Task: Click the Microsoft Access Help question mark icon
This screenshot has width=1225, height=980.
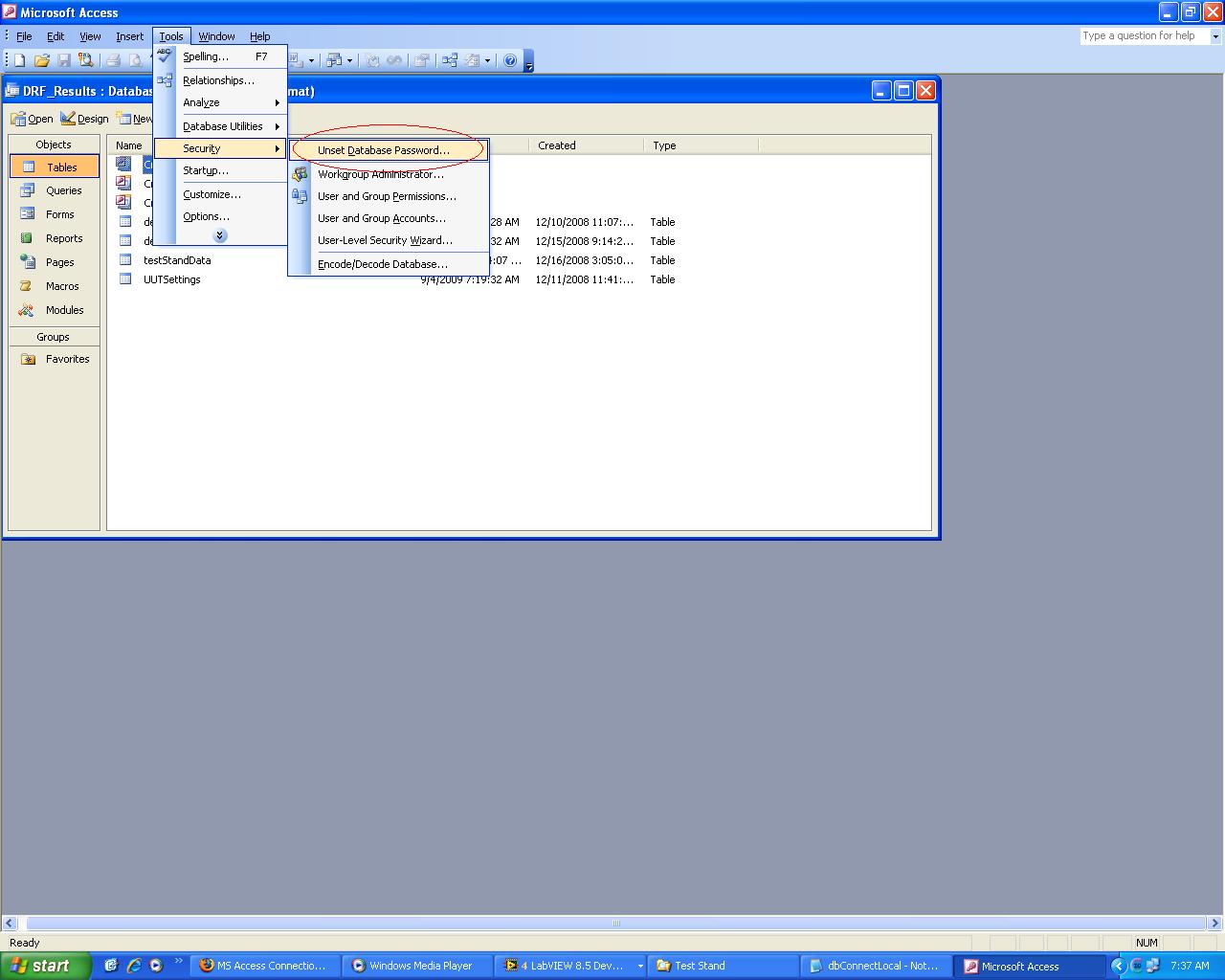Action: point(510,60)
